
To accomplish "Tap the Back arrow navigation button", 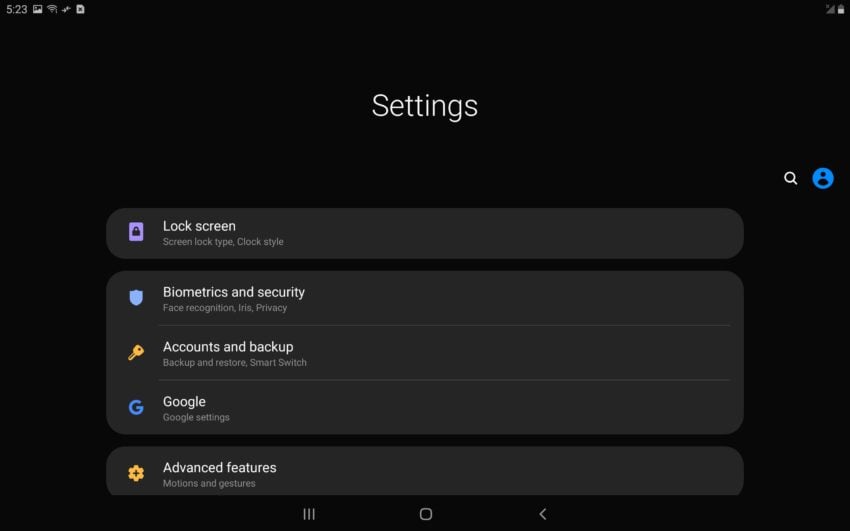I will click(x=543, y=514).
